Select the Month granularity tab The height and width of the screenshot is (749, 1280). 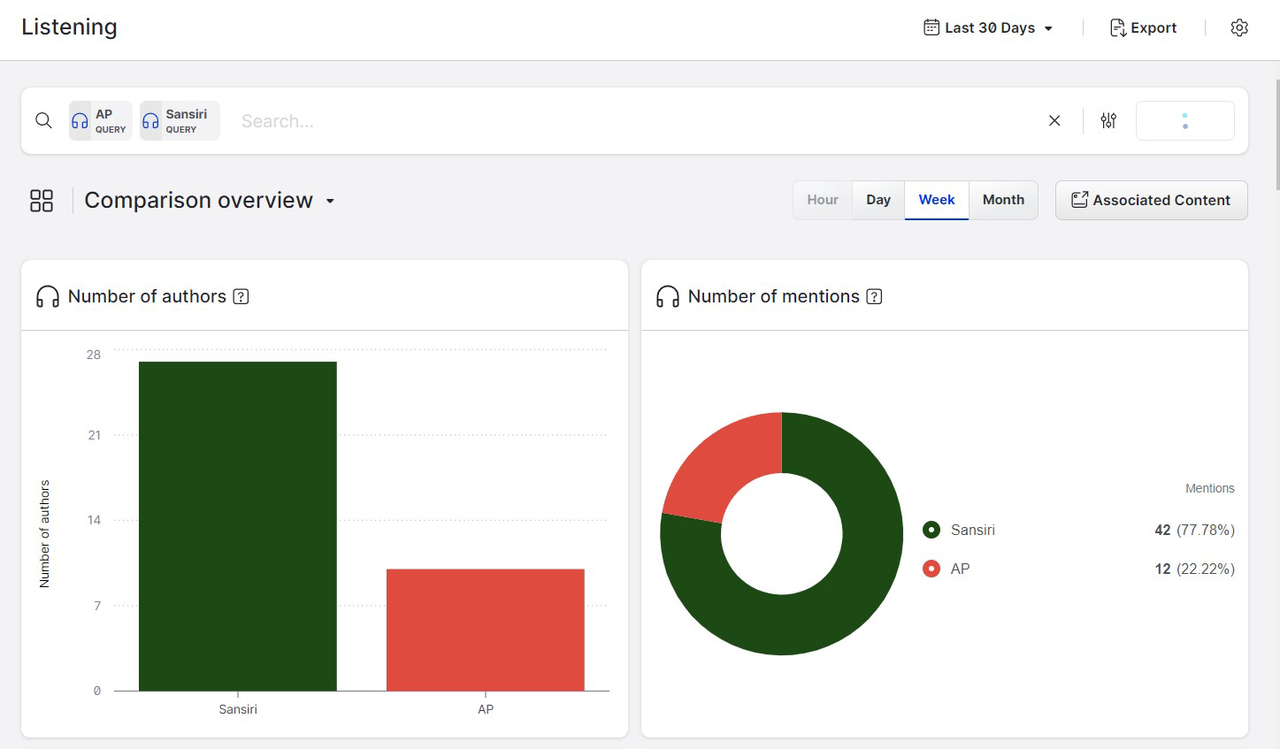coord(1003,200)
